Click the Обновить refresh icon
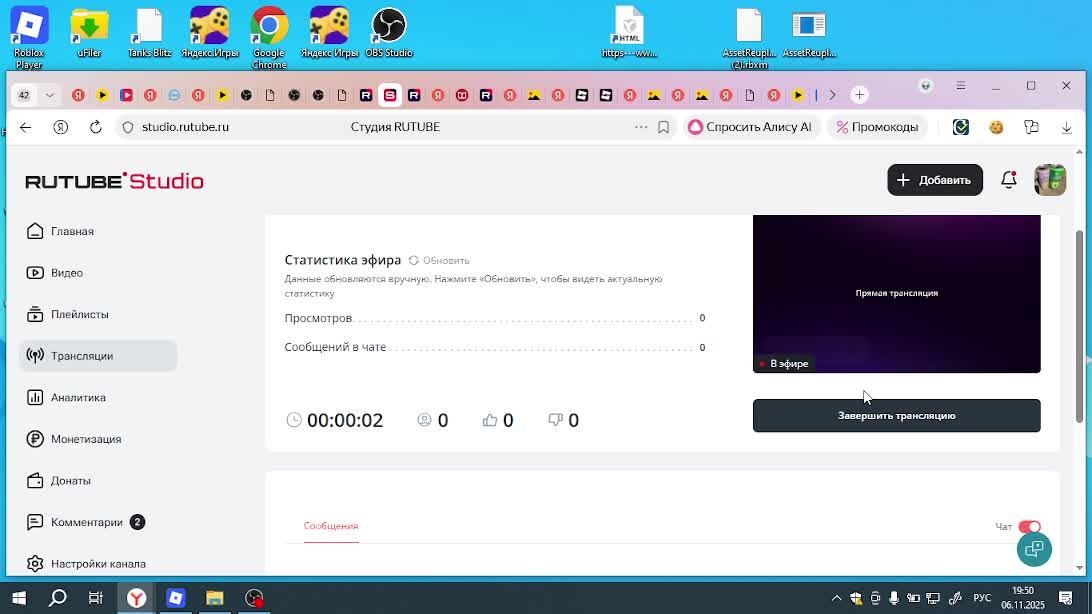The height and width of the screenshot is (614, 1092). pos(414,260)
